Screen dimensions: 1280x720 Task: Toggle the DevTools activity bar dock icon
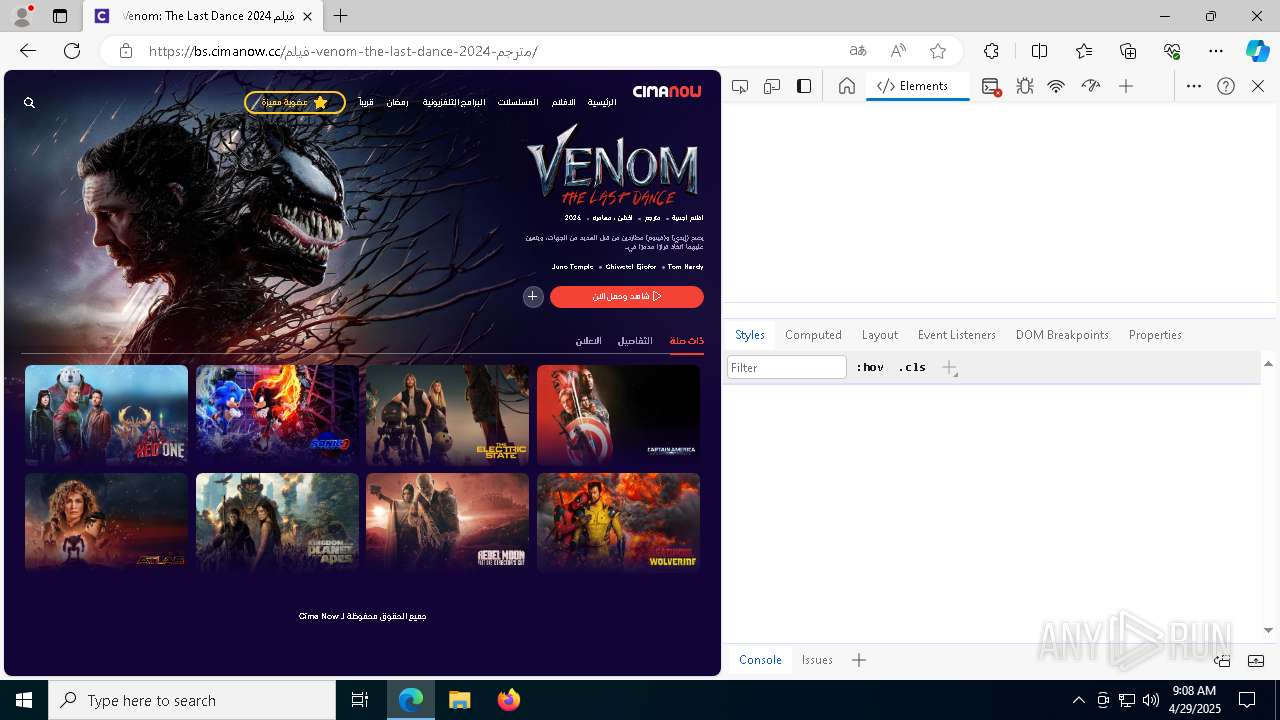[804, 86]
